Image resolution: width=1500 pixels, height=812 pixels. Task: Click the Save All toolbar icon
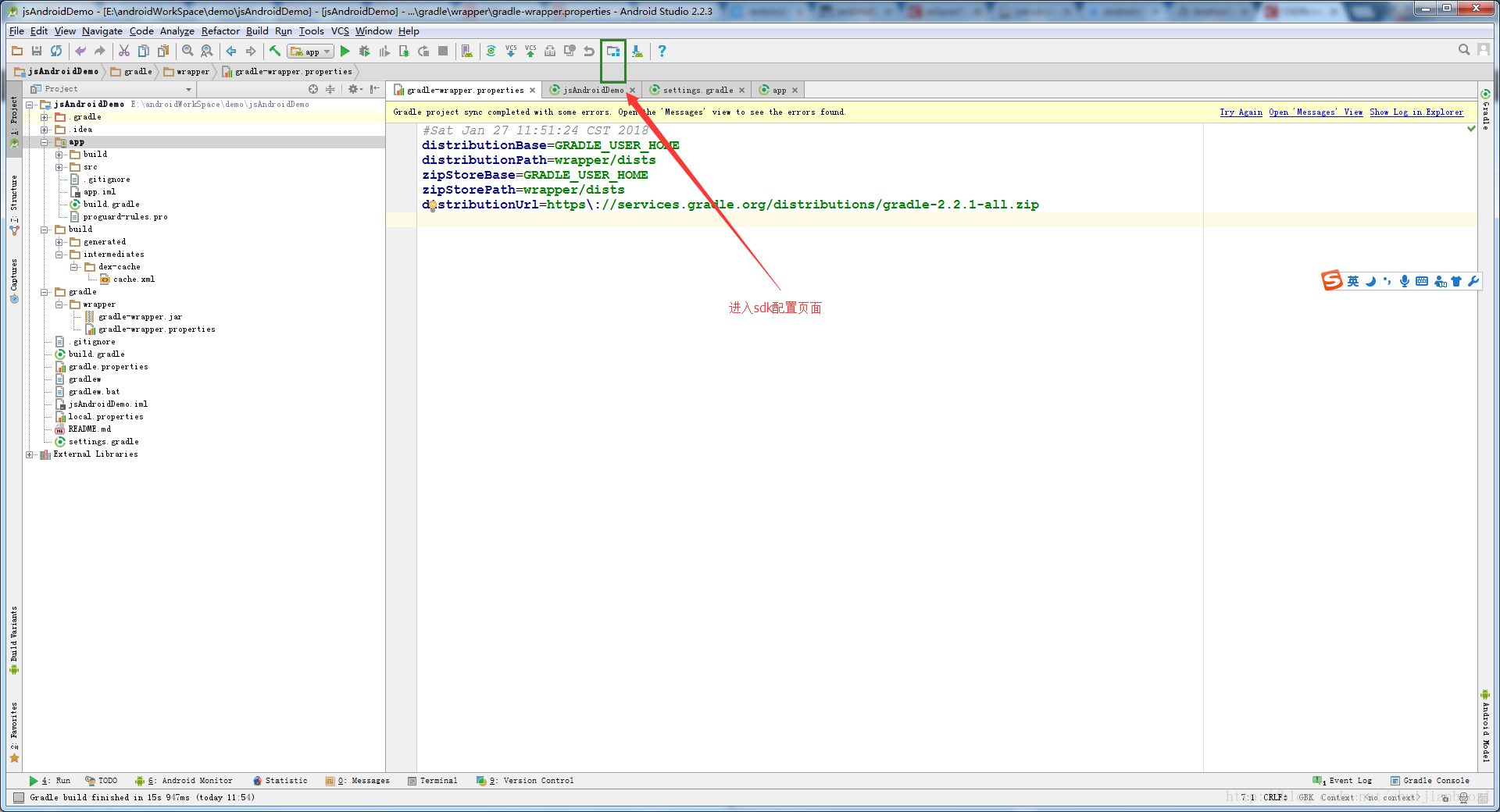pos(37,51)
